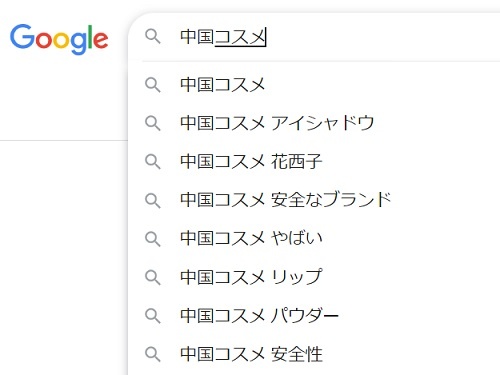Choose the 中国コスメ やばい suggestion

tap(314, 239)
